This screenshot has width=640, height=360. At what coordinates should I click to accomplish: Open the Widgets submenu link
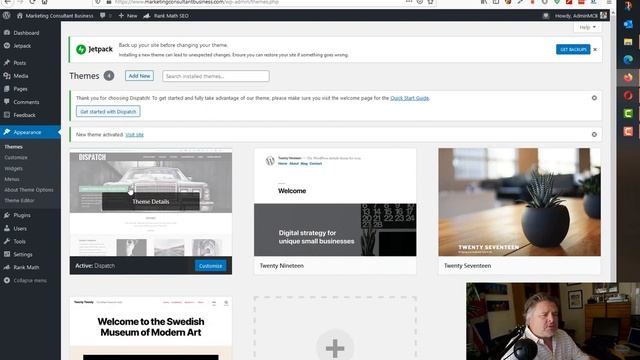[x=13, y=168]
